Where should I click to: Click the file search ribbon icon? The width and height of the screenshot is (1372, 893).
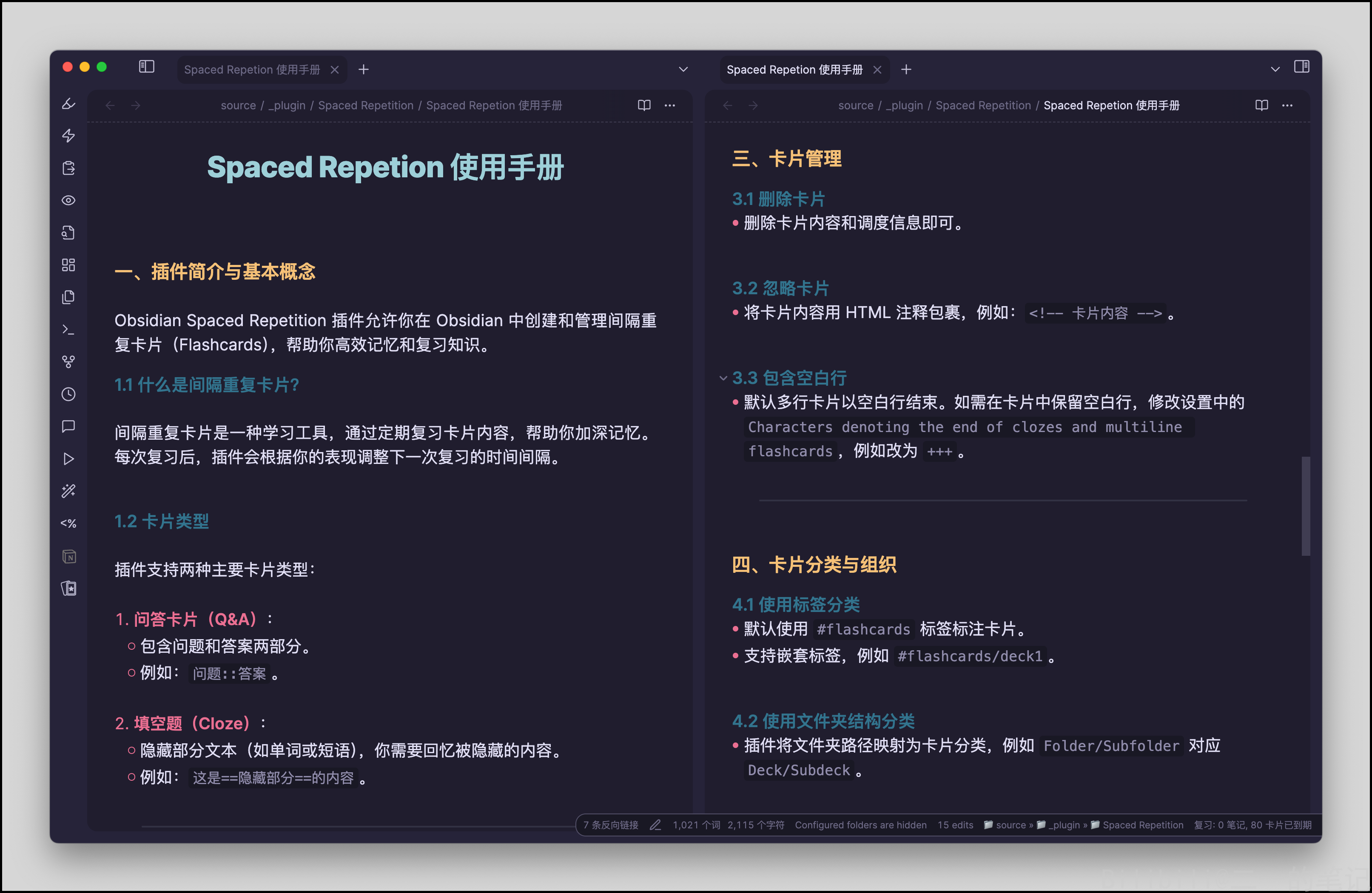(68, 232)
